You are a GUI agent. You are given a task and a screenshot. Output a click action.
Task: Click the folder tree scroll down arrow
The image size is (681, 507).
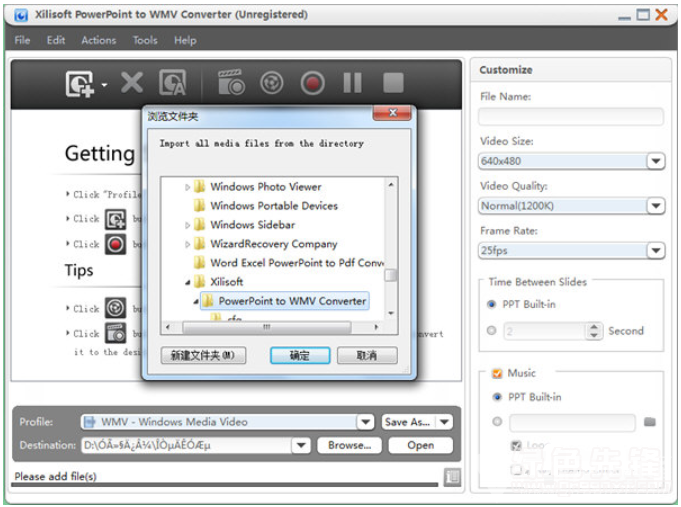(391, 313)
